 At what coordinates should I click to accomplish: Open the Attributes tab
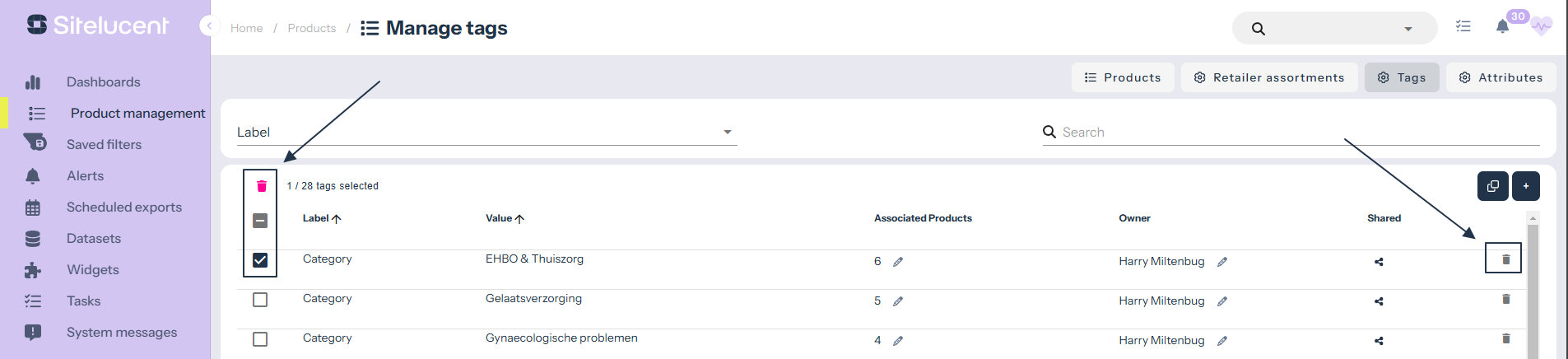pos(1501,77)
